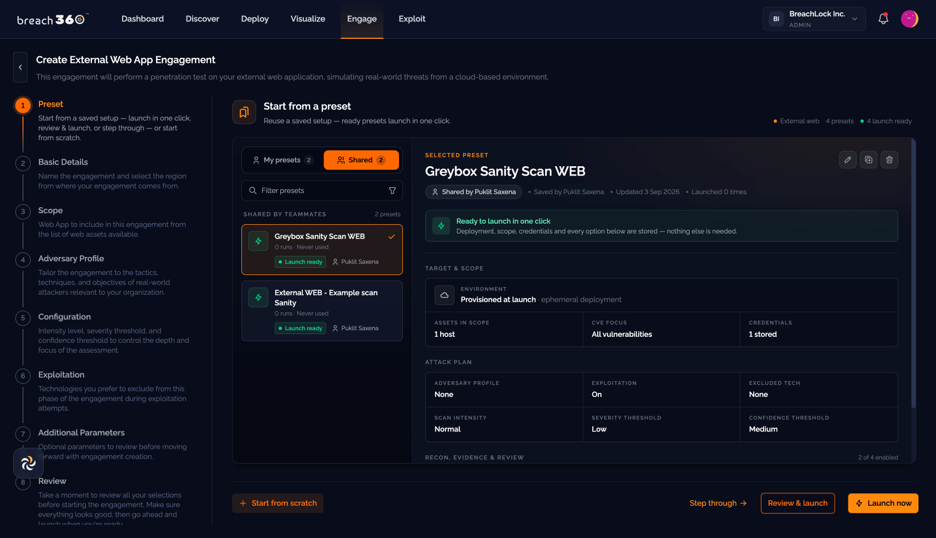Switch to My presets tab
This screenshot has width=936, height=538.
point(282,160)
